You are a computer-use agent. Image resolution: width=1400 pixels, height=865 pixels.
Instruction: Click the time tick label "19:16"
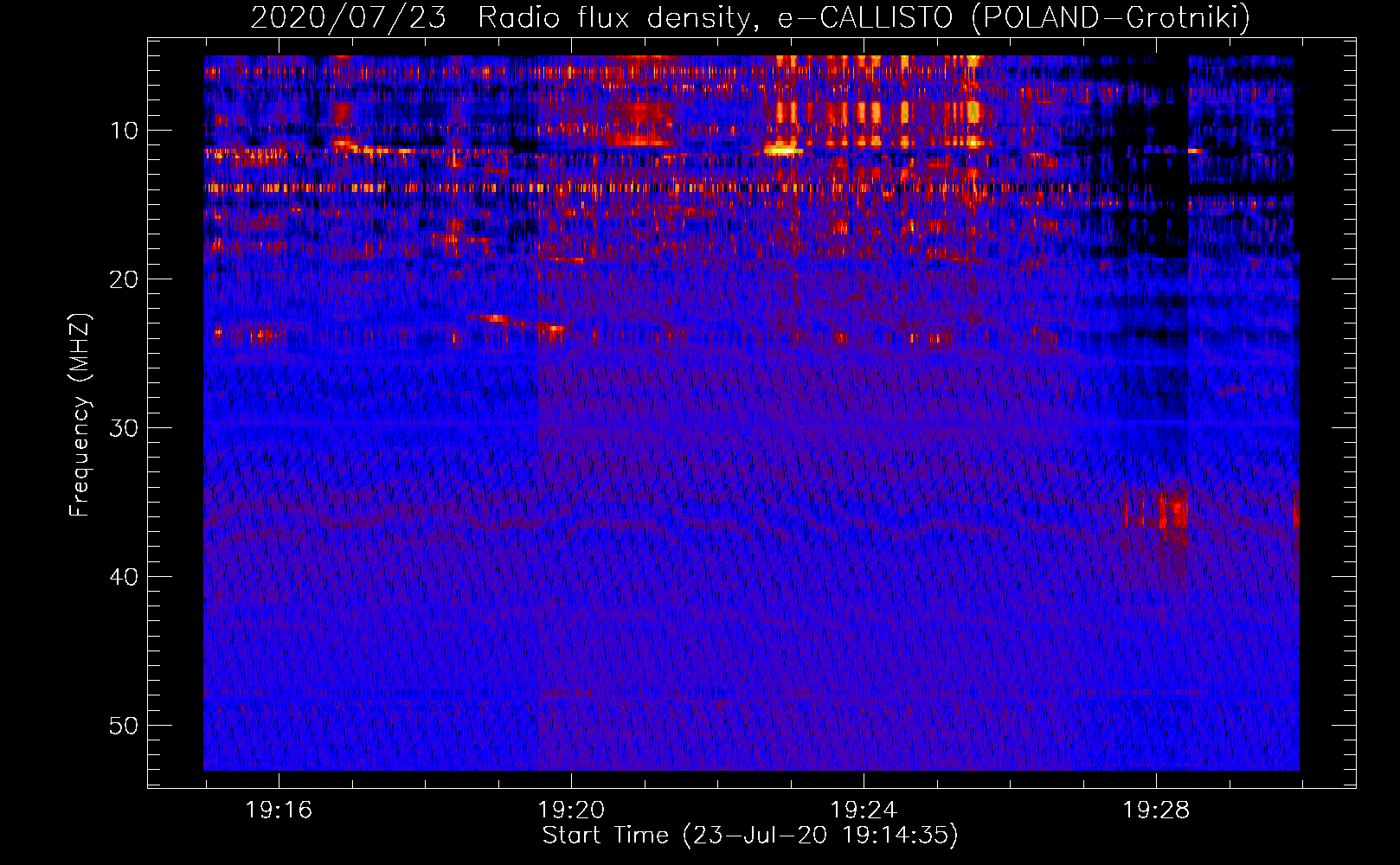click(279, 810)
